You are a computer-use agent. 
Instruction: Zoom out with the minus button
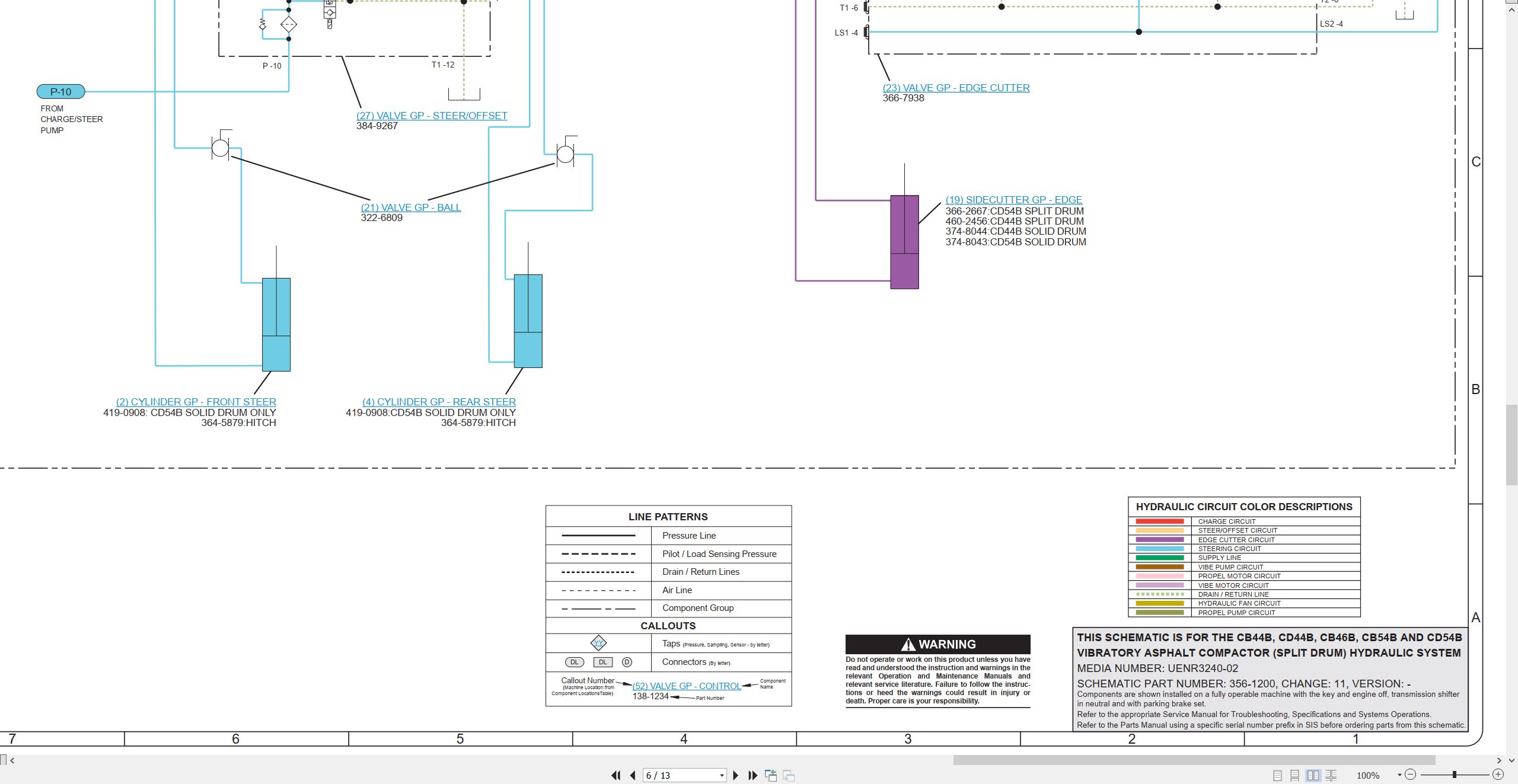click(1411, 775)
